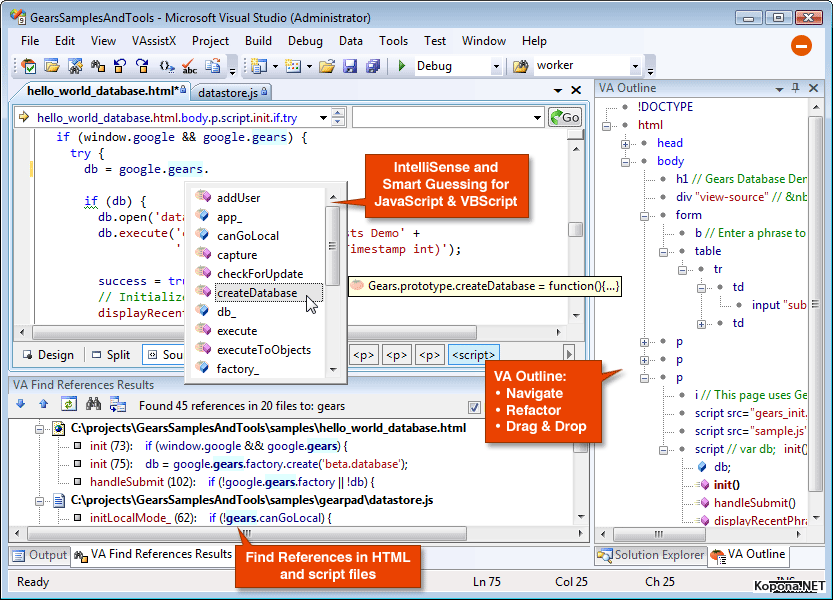
Task: Open the VAssistX menu
Action: pos(154,41)
